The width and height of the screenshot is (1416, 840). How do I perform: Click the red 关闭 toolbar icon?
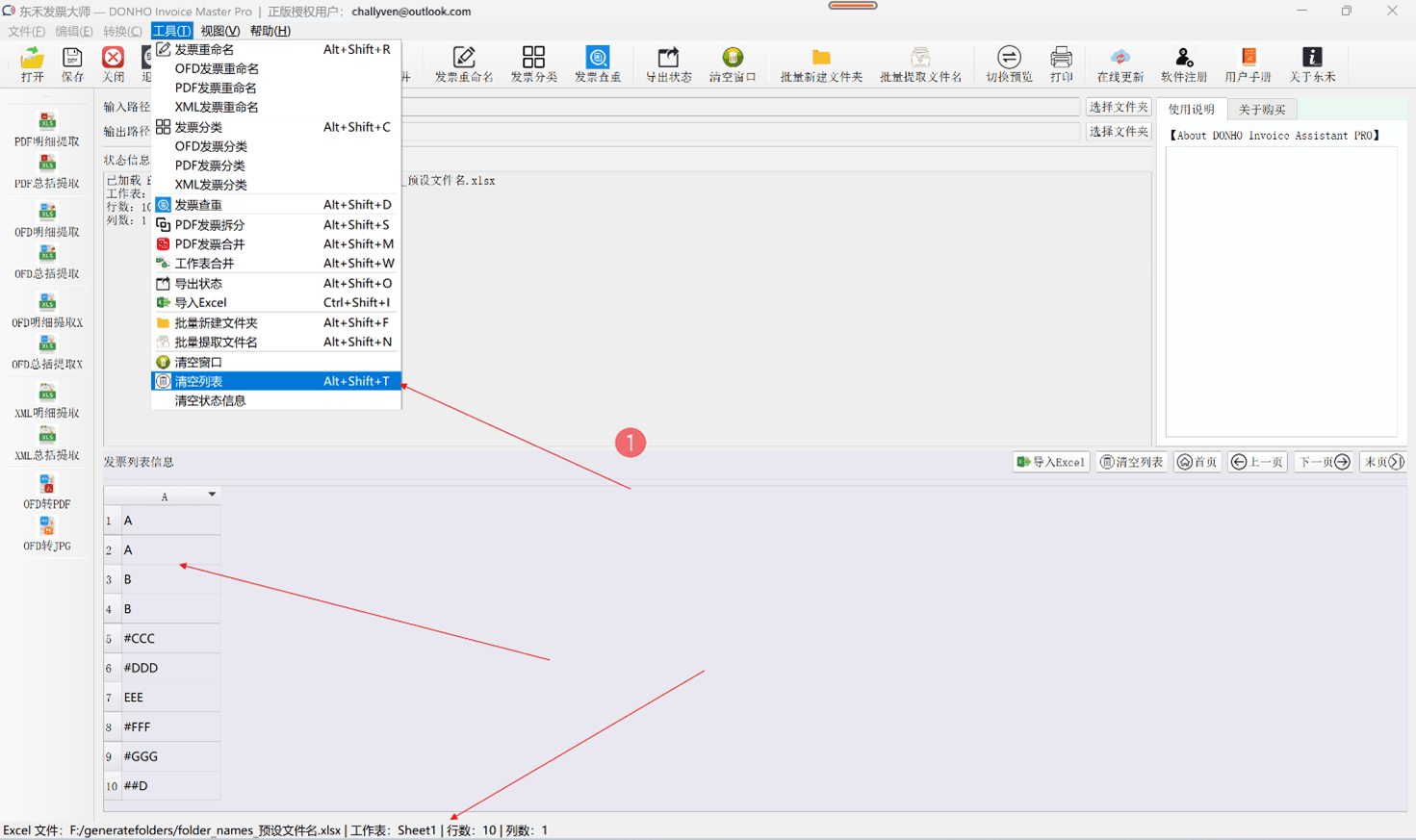pos(113,64)
